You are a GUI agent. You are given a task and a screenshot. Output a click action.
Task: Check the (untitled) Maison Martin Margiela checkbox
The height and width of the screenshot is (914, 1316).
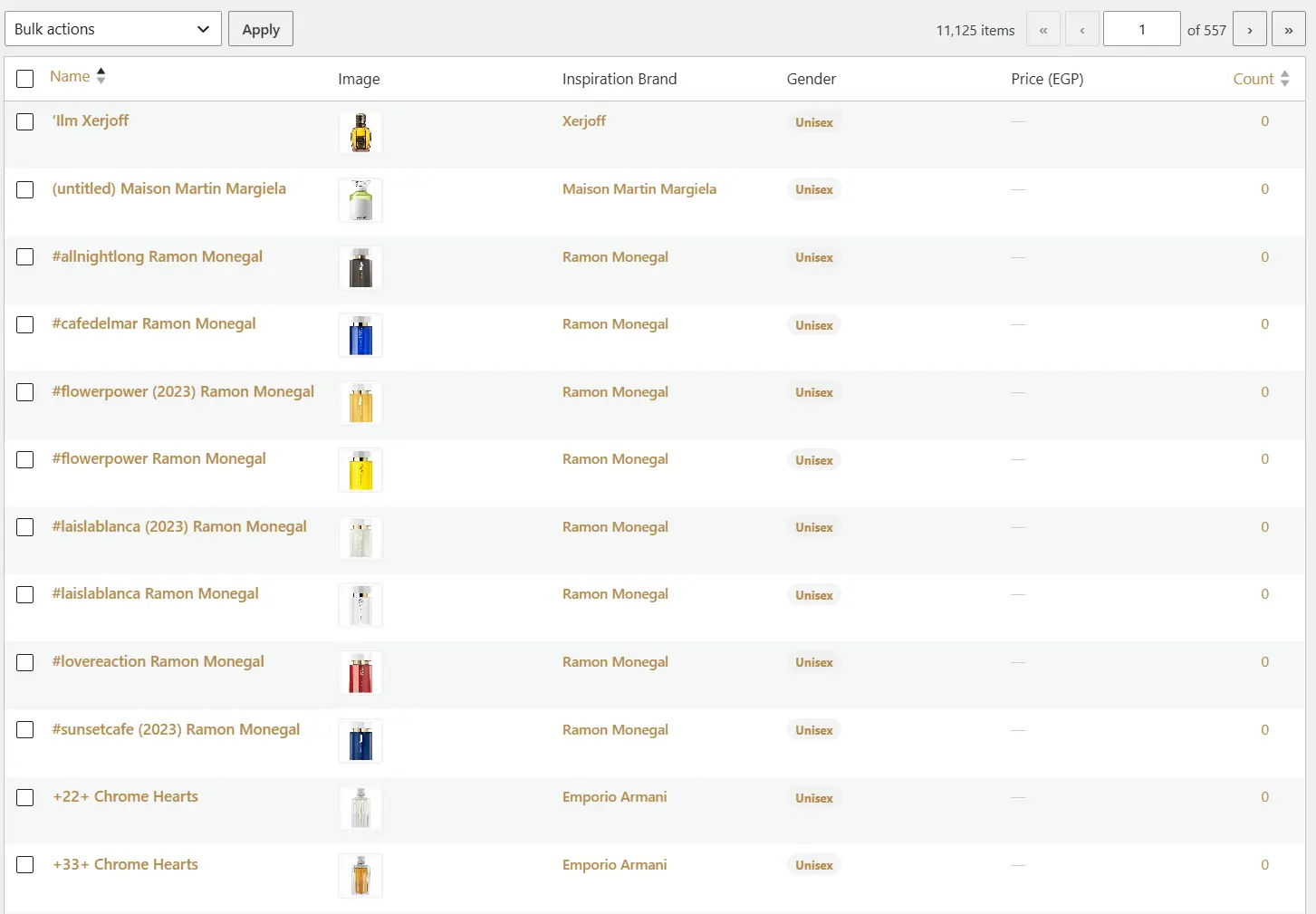(25, 189)
